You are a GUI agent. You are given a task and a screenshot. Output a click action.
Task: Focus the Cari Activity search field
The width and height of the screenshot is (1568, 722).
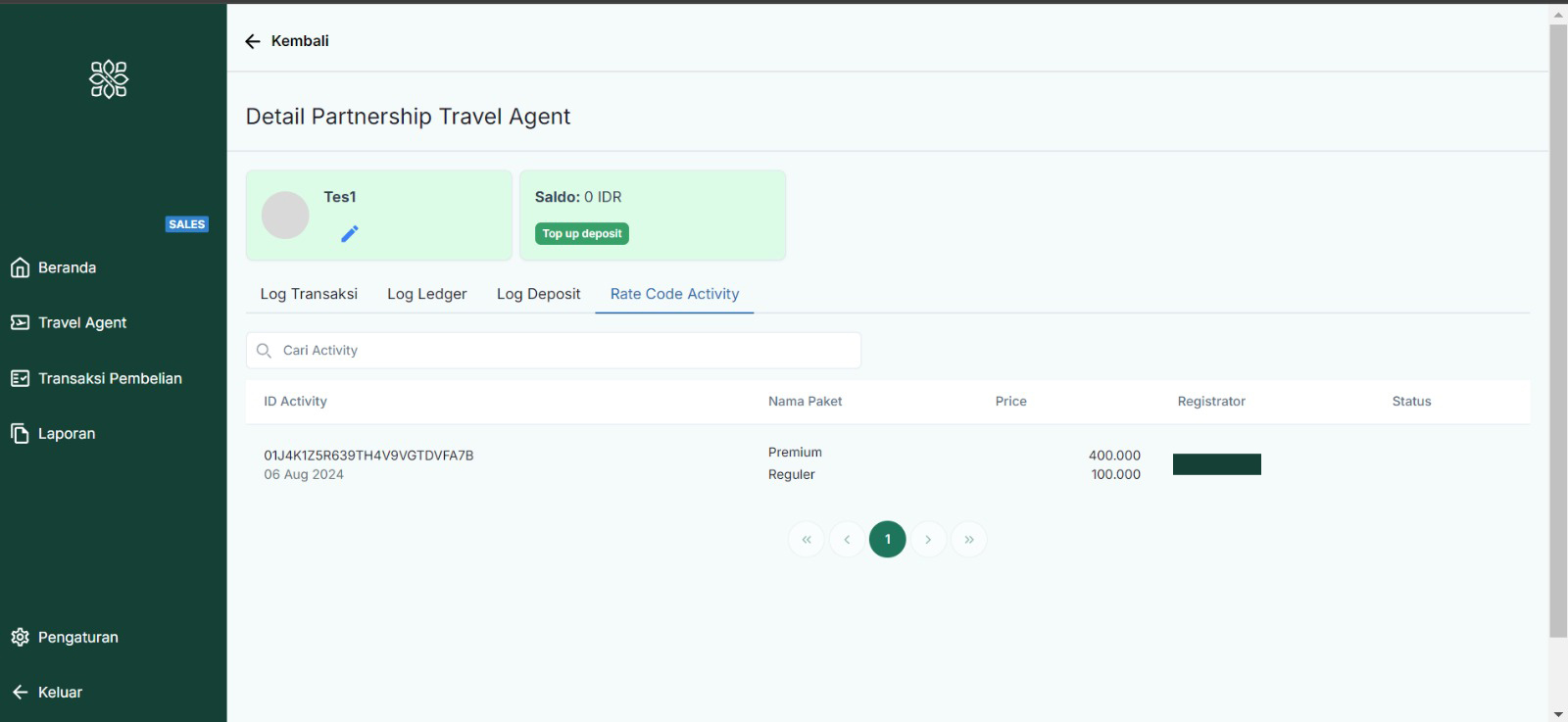(x=568, y=350)
